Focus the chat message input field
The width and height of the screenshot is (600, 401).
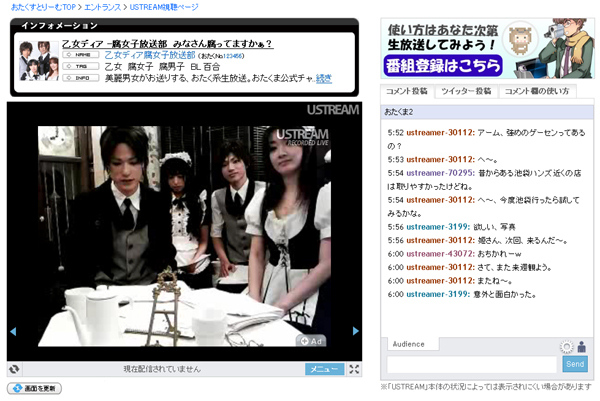pyautogui.click(x=472, y=365)
